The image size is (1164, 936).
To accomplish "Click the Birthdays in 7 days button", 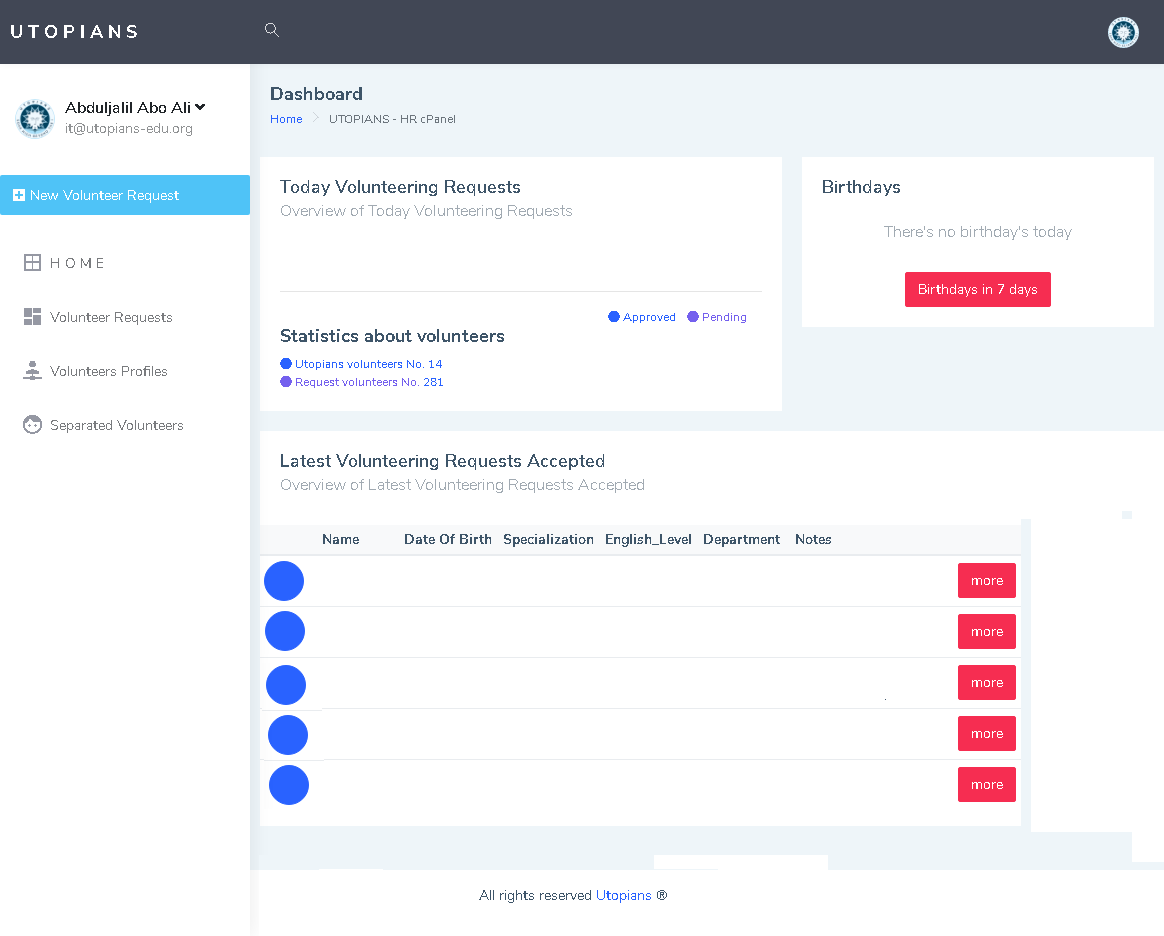I will click(977, 289).
